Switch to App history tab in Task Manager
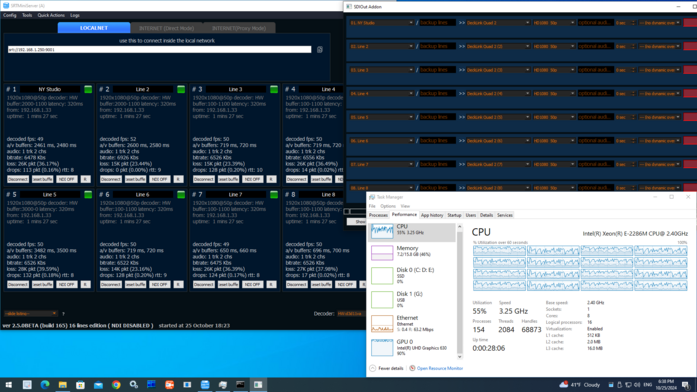 click(x=432, y=215)
